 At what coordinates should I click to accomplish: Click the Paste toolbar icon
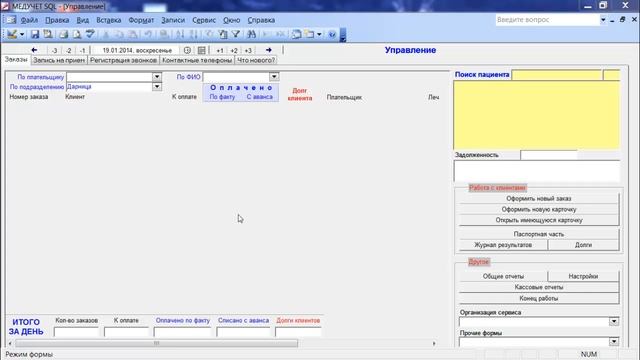click(x=133, y=34)
